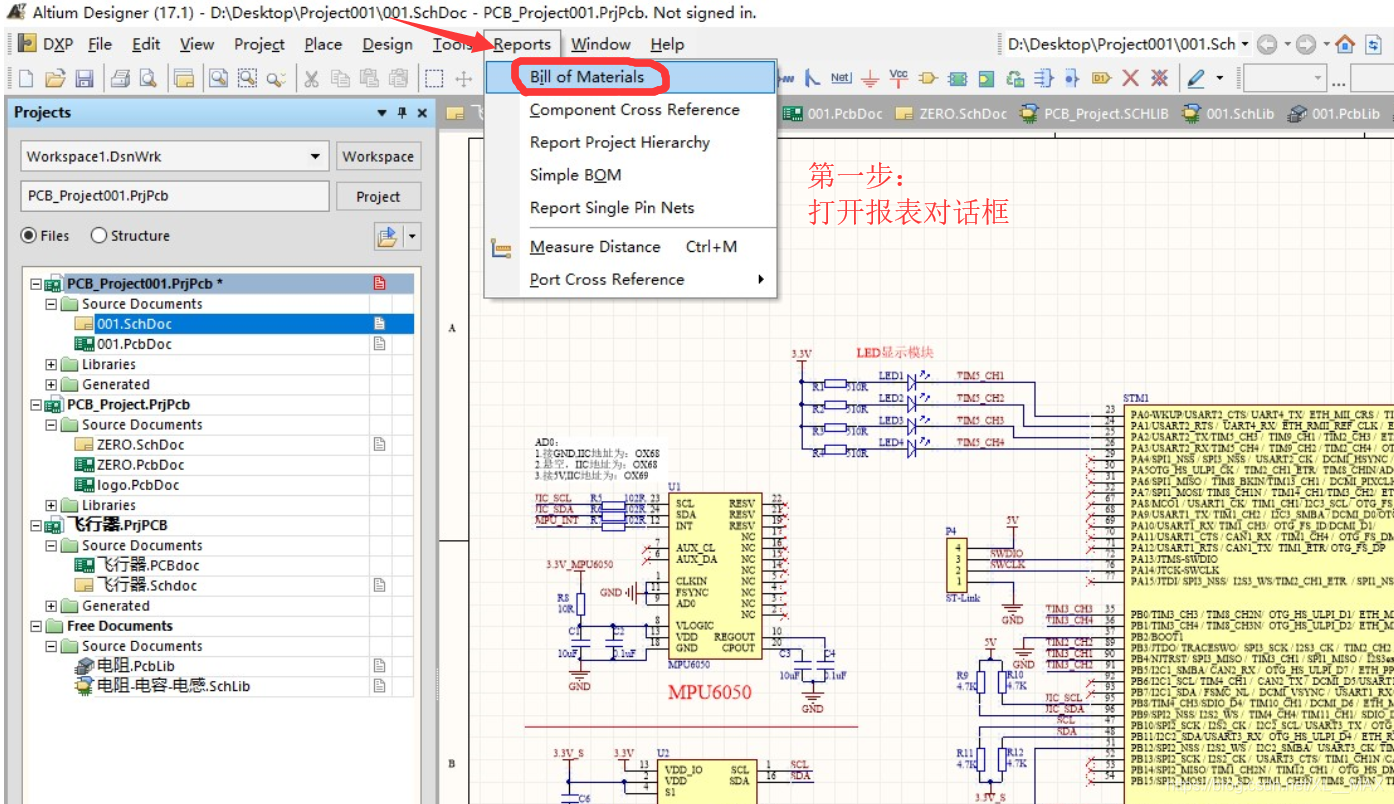1394x804 pixels.
Task: Print with the printer toolbar icon
Action: 120,78
